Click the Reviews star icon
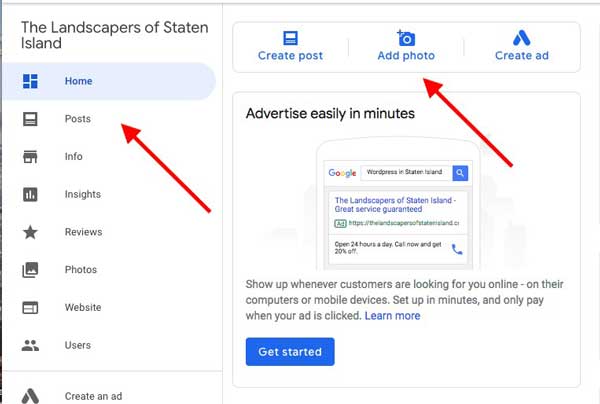 tap(30, 232)
